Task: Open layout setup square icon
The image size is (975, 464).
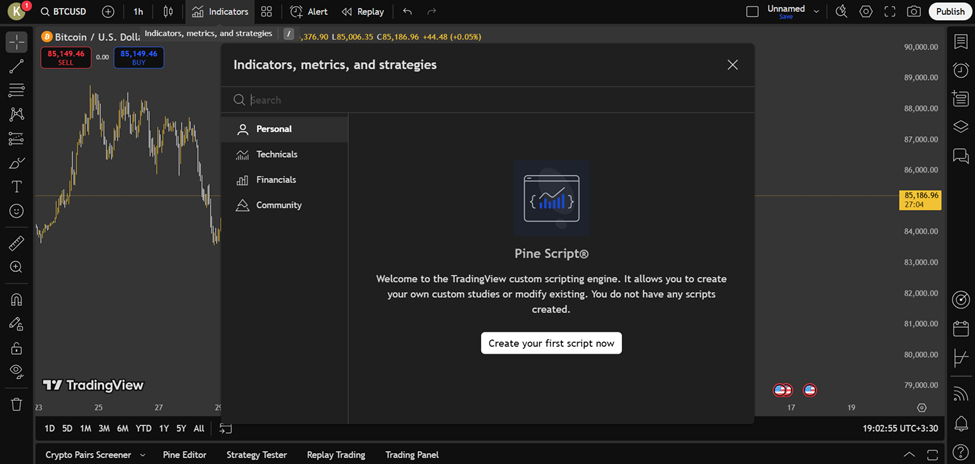Action: pyautogui.click(x=752, y=12)
